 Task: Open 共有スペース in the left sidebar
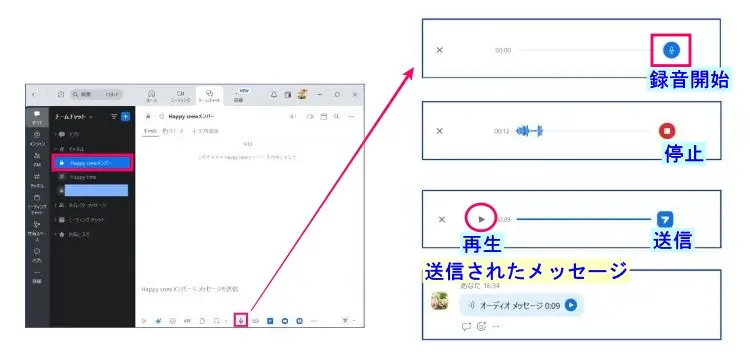37,231
